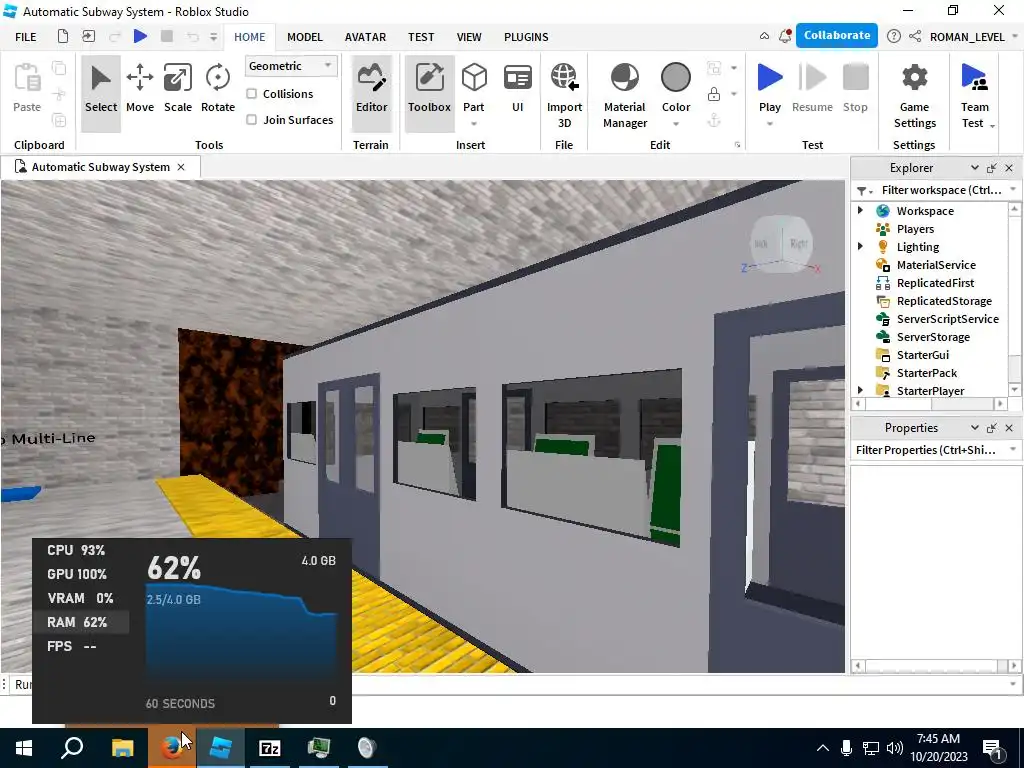This screenshot has height=768, width=1024.
Task: Expand the Lighting tree node
Action: 860,246
